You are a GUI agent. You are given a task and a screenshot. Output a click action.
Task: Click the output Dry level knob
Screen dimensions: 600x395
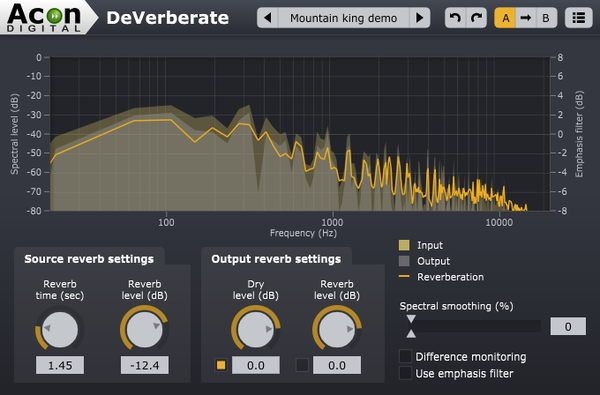[x=256, y=330]
